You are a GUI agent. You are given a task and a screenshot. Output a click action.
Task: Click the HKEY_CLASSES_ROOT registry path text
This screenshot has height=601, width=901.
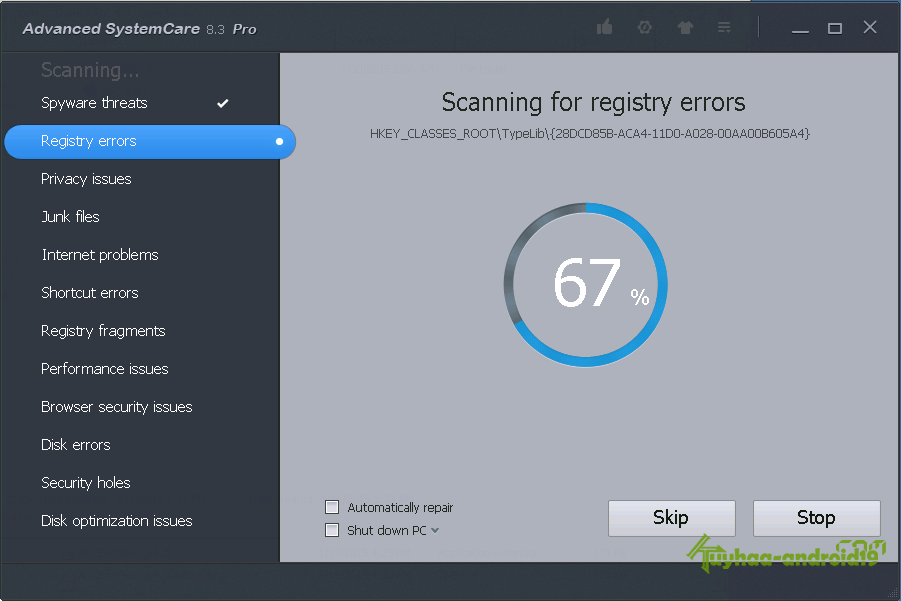click(590, 134)
